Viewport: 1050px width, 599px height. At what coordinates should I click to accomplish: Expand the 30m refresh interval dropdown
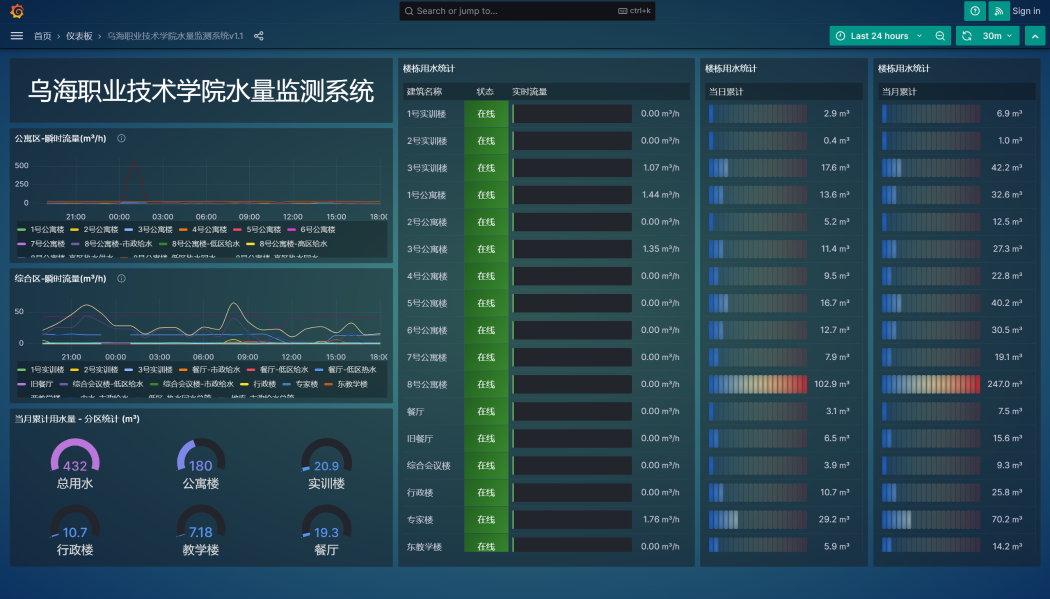(998, 36)
